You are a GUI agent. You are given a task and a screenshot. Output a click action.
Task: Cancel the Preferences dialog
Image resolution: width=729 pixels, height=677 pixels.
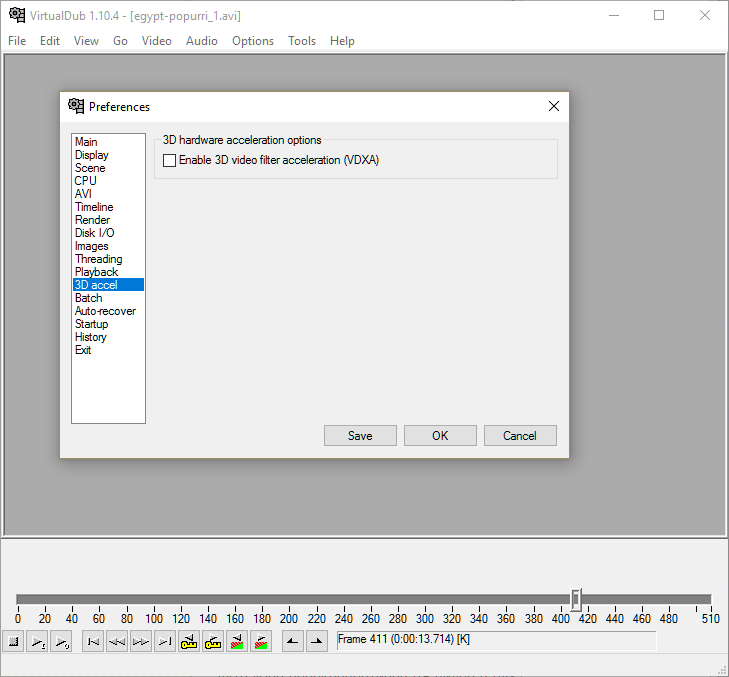520,436
